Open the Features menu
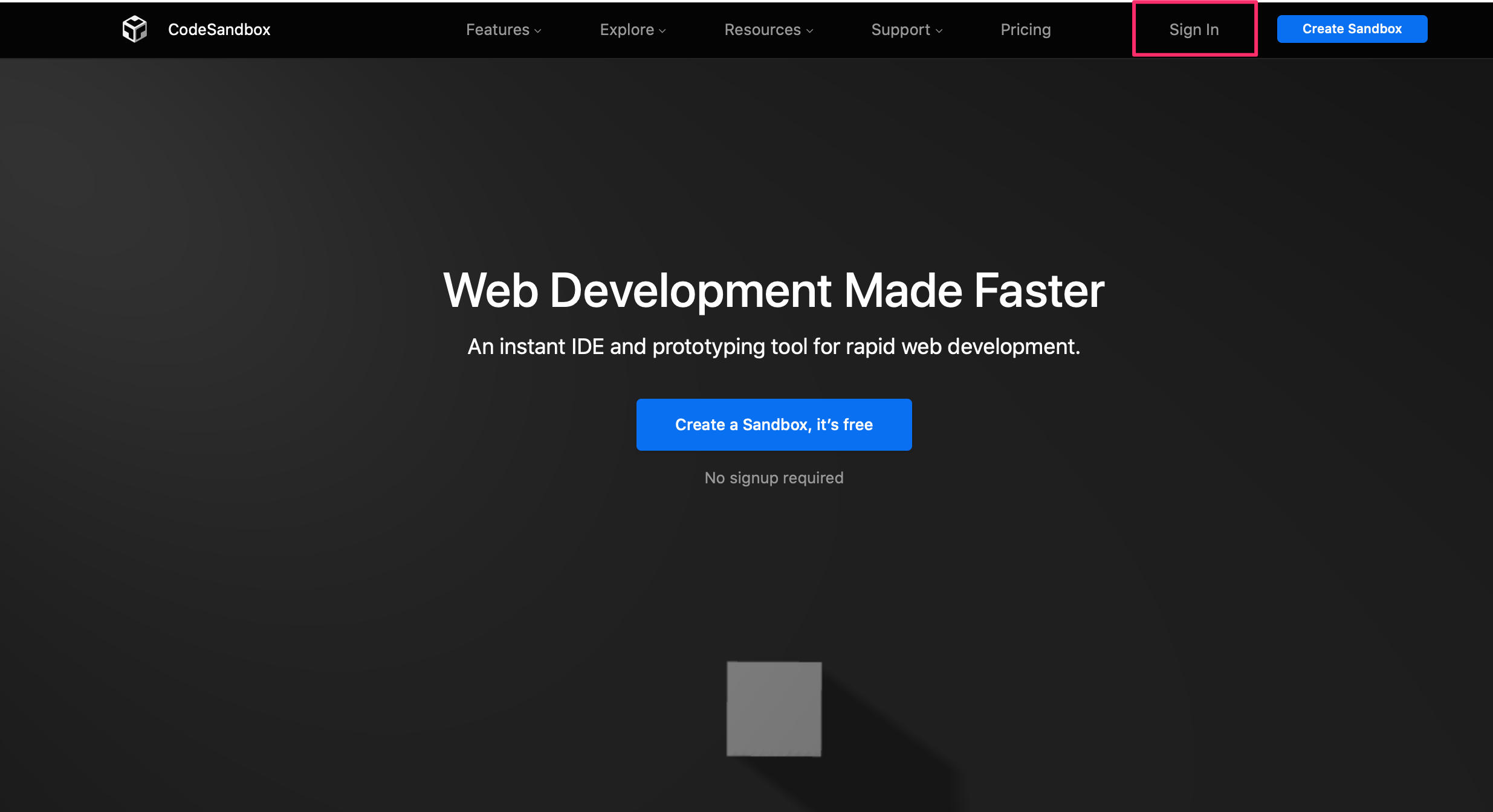Screen dimensions: 1493x812 497,29
